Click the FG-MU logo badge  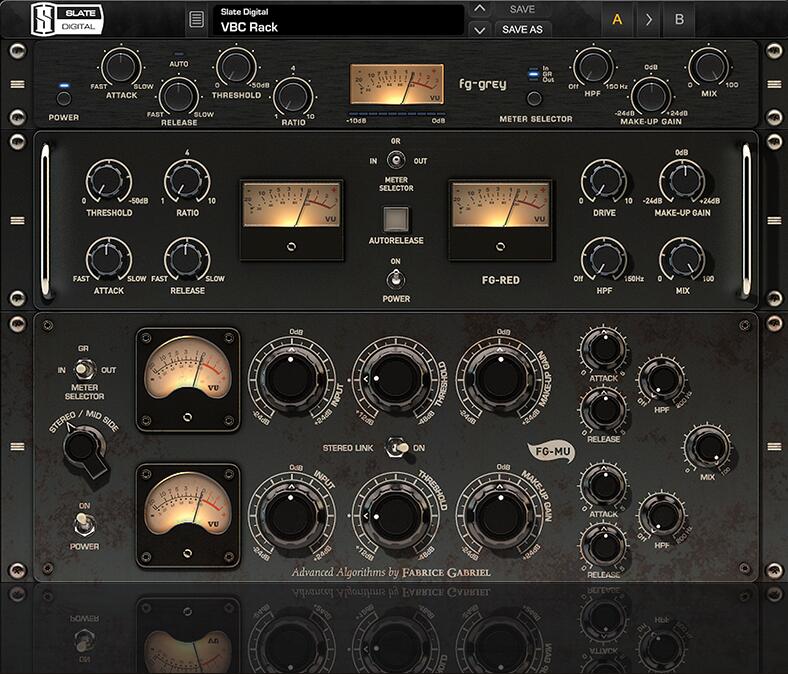(x=552, y=451)
